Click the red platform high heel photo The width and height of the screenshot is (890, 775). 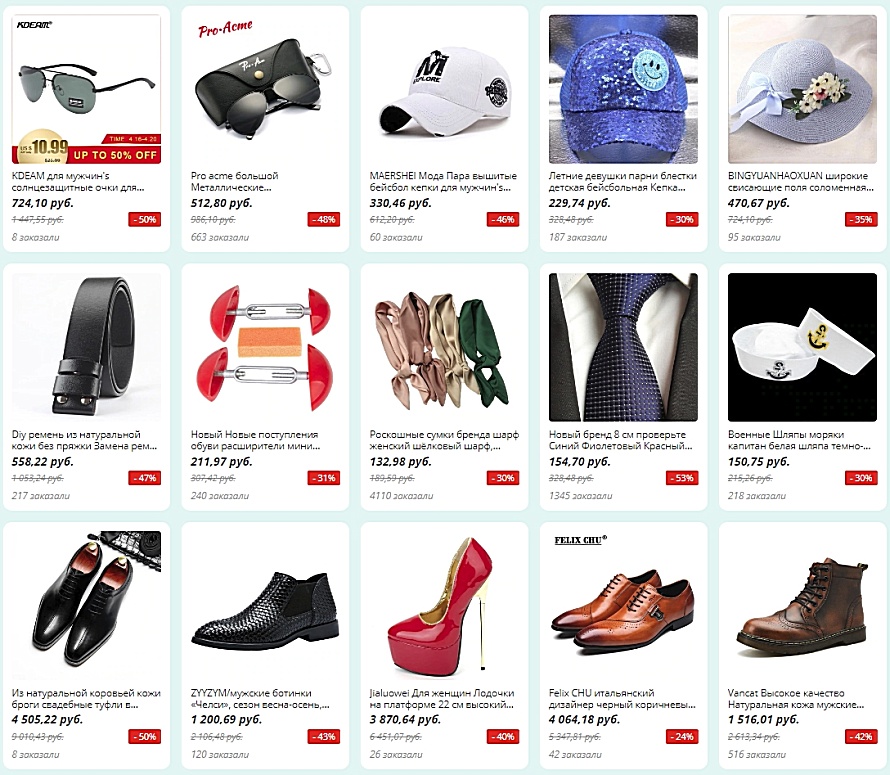point(444,606)
